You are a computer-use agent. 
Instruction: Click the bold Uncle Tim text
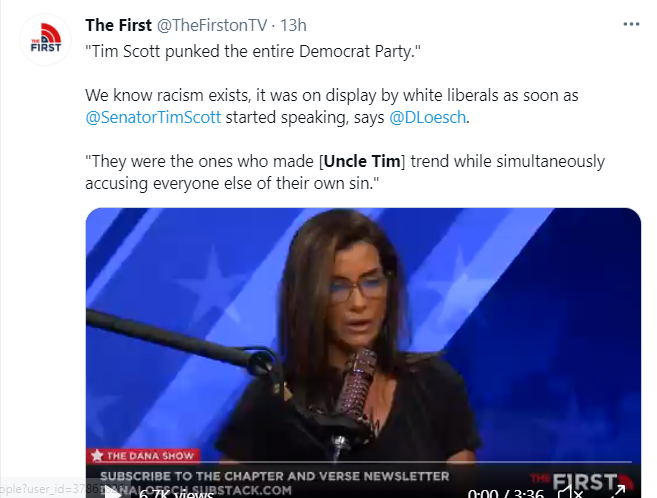[x=362, y=161]
